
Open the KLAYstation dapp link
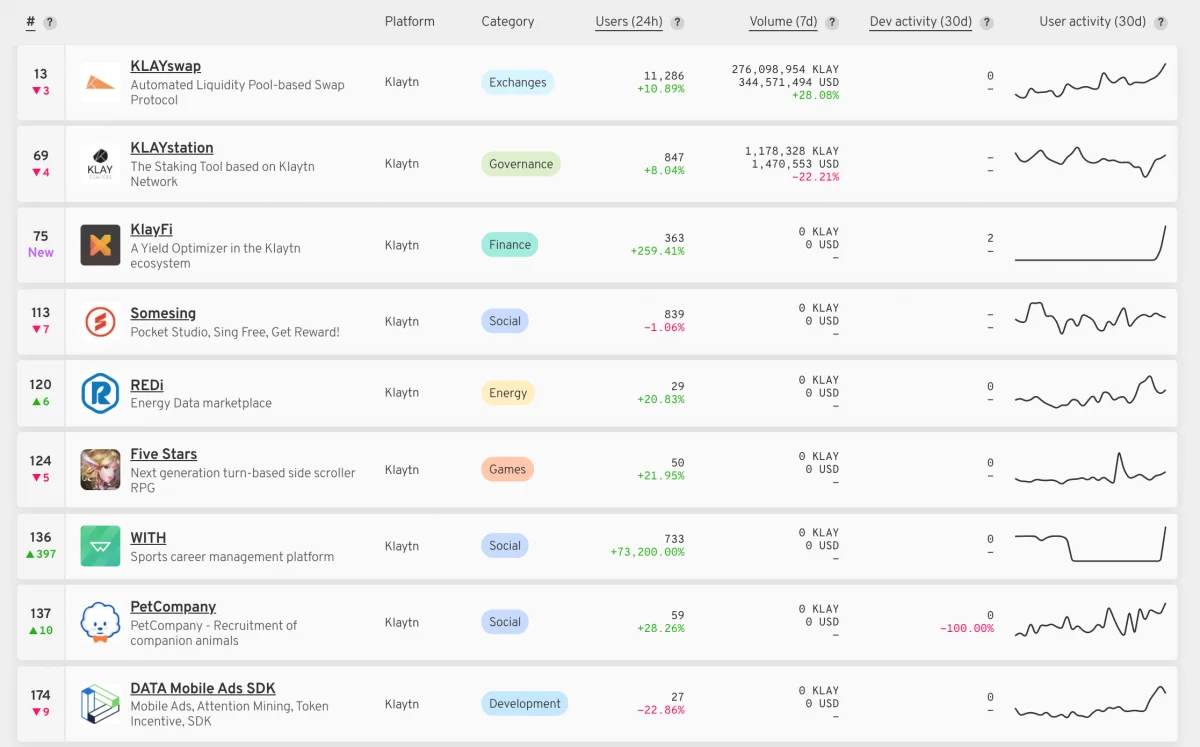(x=172, y=148)
